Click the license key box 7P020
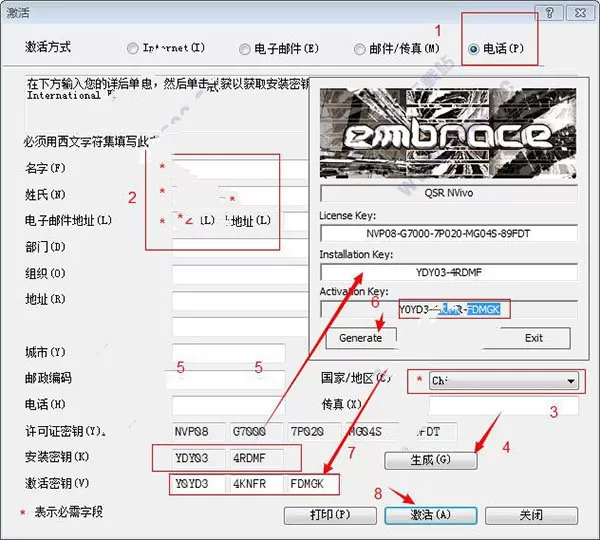The height and width of the screenshot is (540, 600). pos(314,432)
